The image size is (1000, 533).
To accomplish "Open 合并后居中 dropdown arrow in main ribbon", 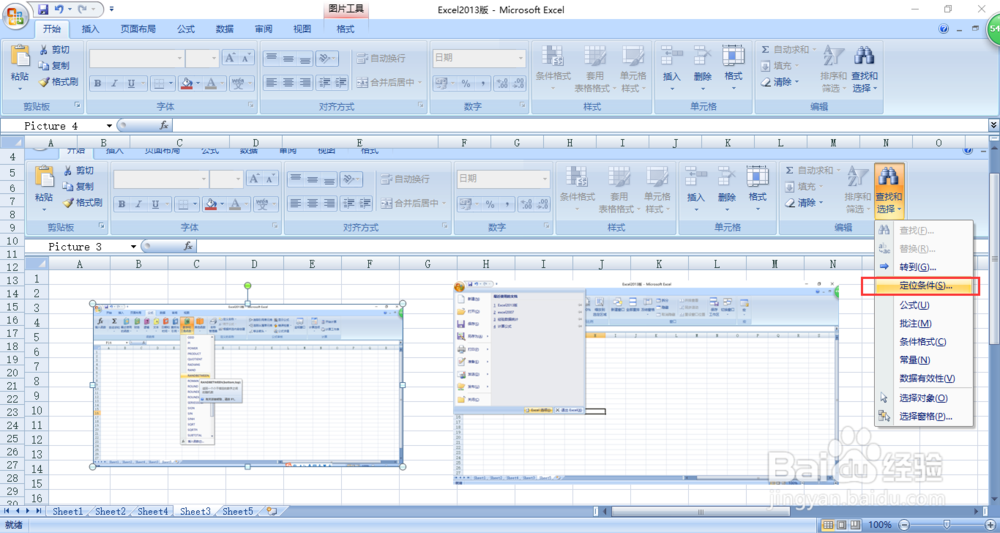I will (418, 83).
